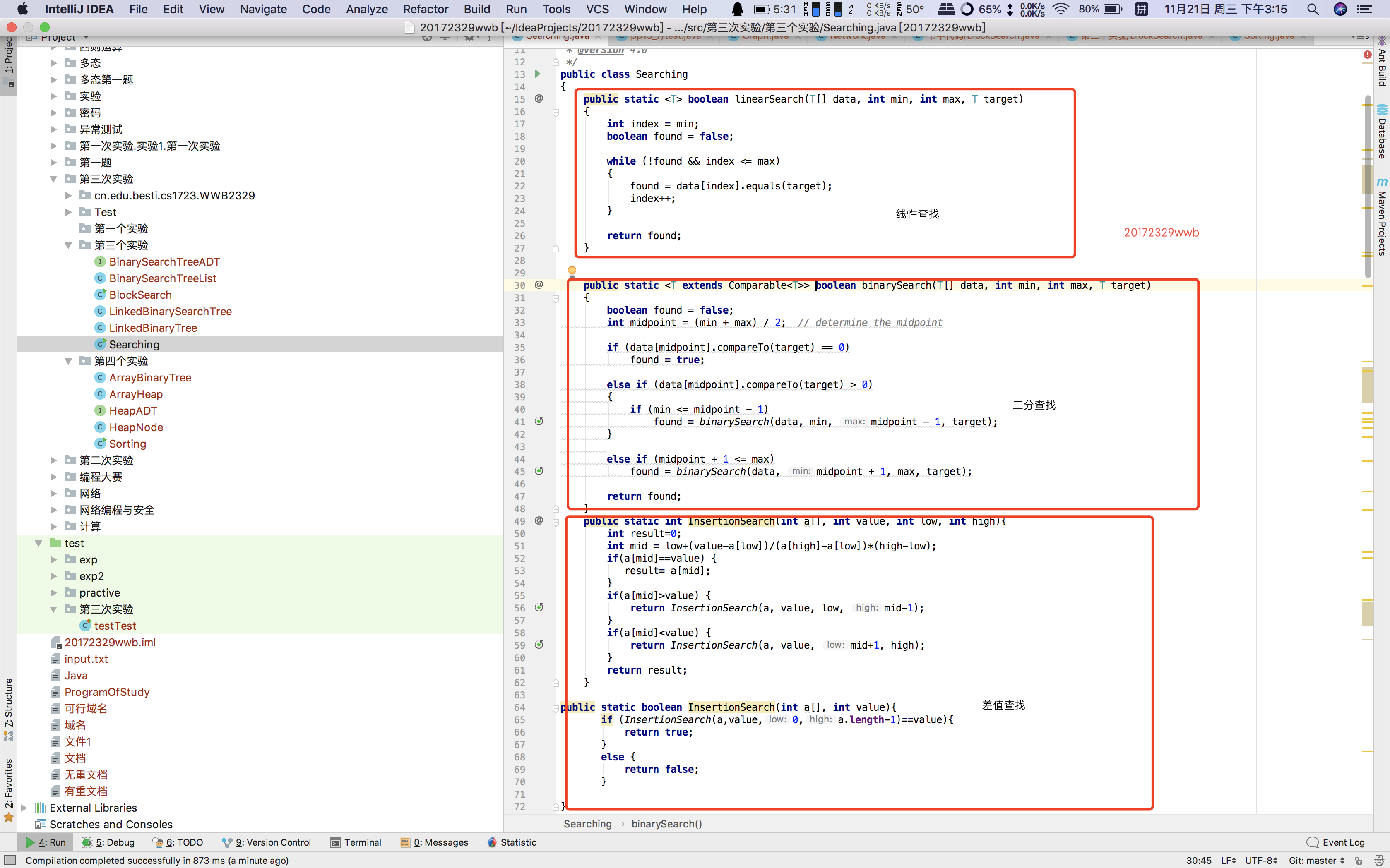Viewport: 1390px width, 868px height.
Task: Open the Refactor menu
Action: (x=425, y=9)
